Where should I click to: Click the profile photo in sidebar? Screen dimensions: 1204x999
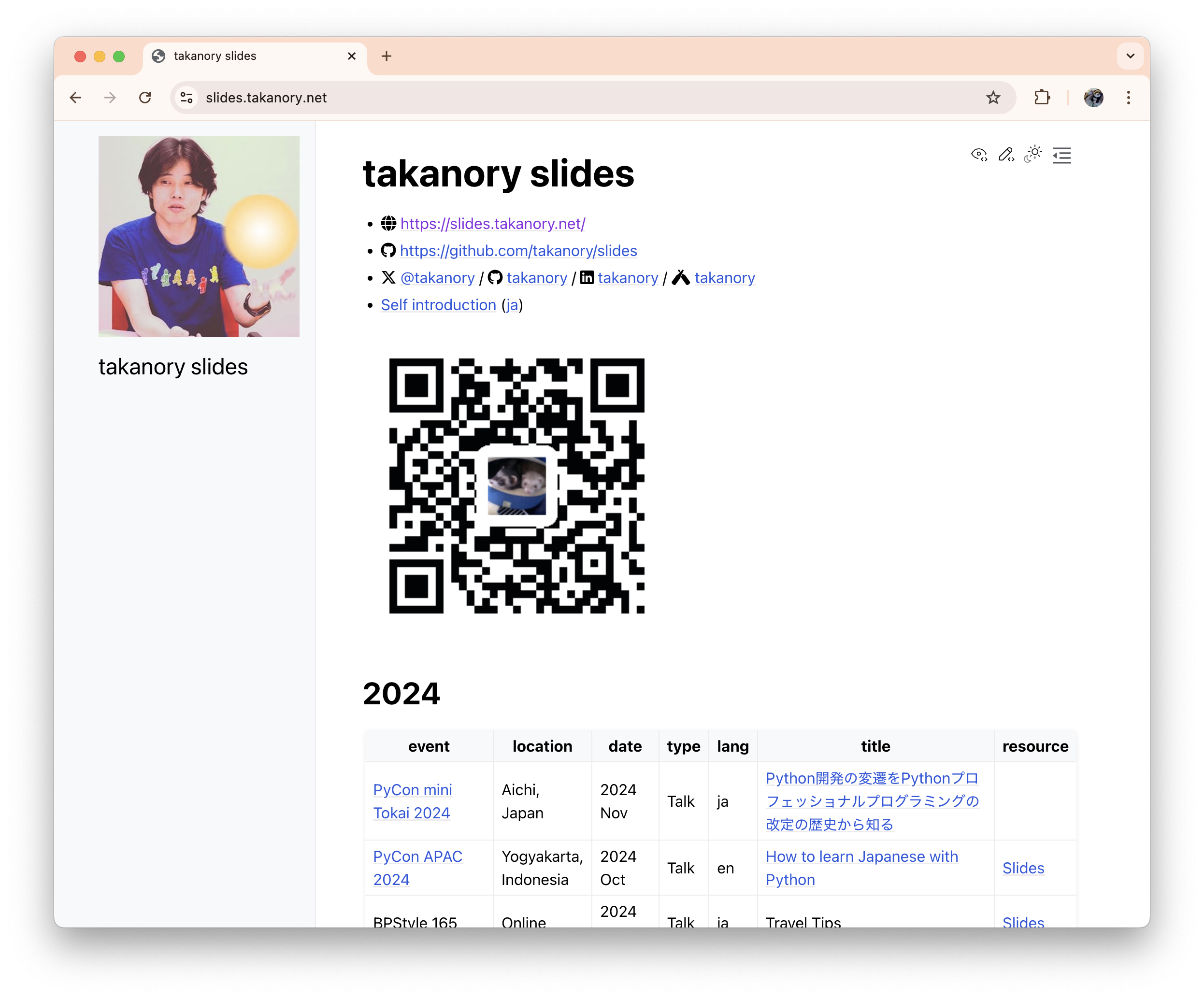coord(199,236)
